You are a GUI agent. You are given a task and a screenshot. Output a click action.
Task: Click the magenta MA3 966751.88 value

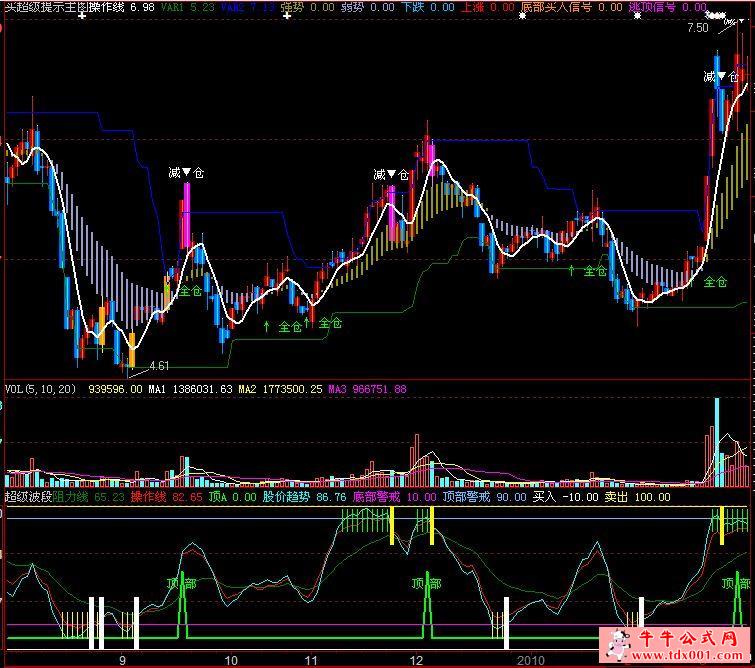point(367,389)
